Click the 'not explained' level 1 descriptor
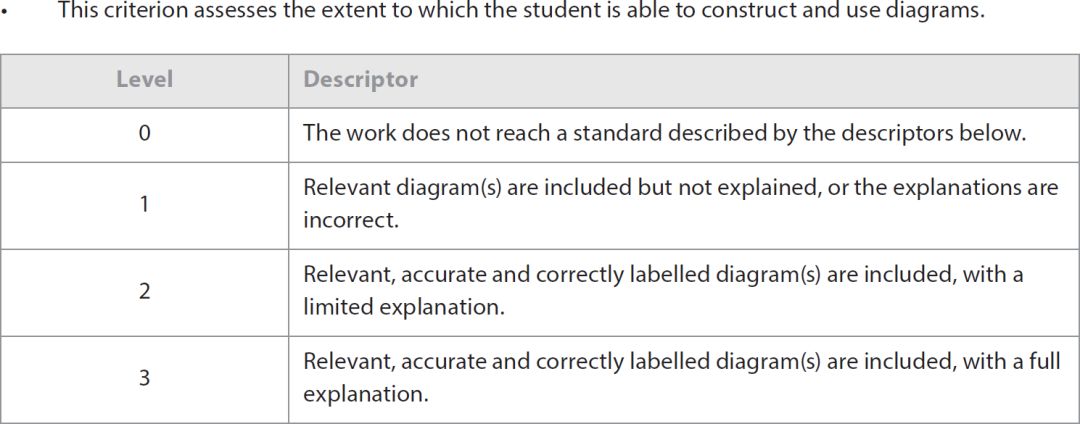The height and width of the screenshot is (424, 1080). (x=681, y=205)
